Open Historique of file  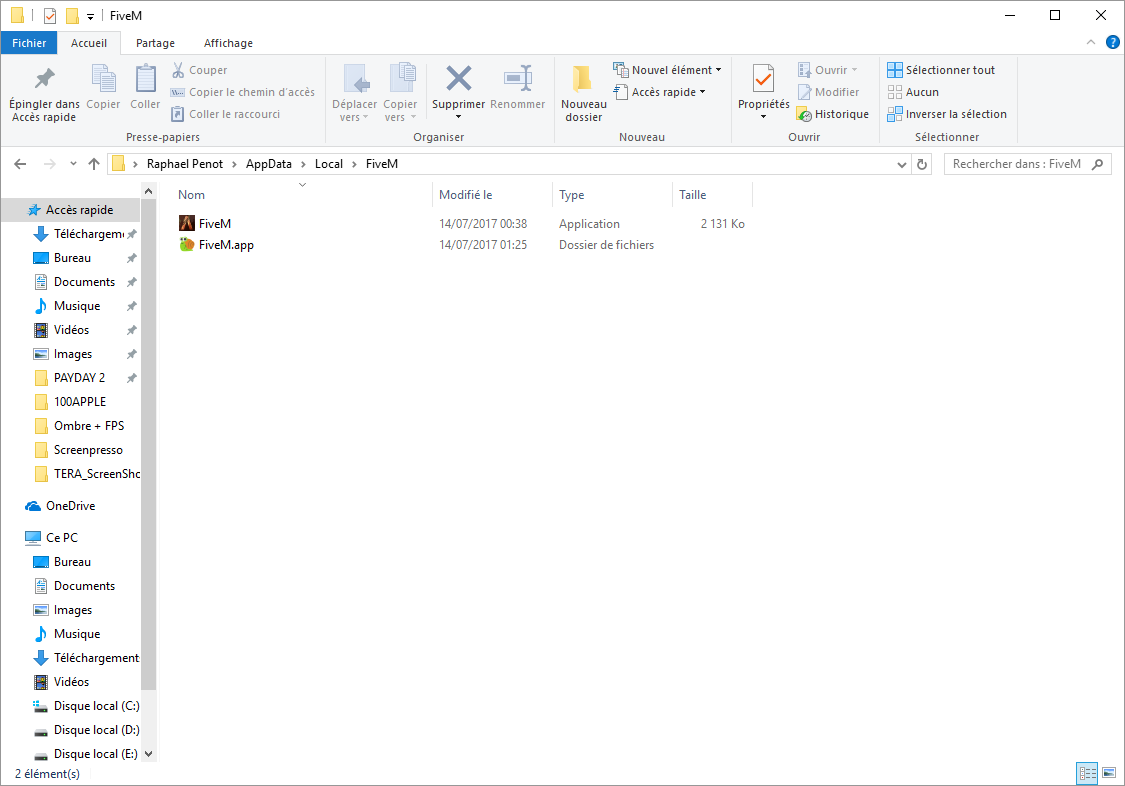pos(833,114)
